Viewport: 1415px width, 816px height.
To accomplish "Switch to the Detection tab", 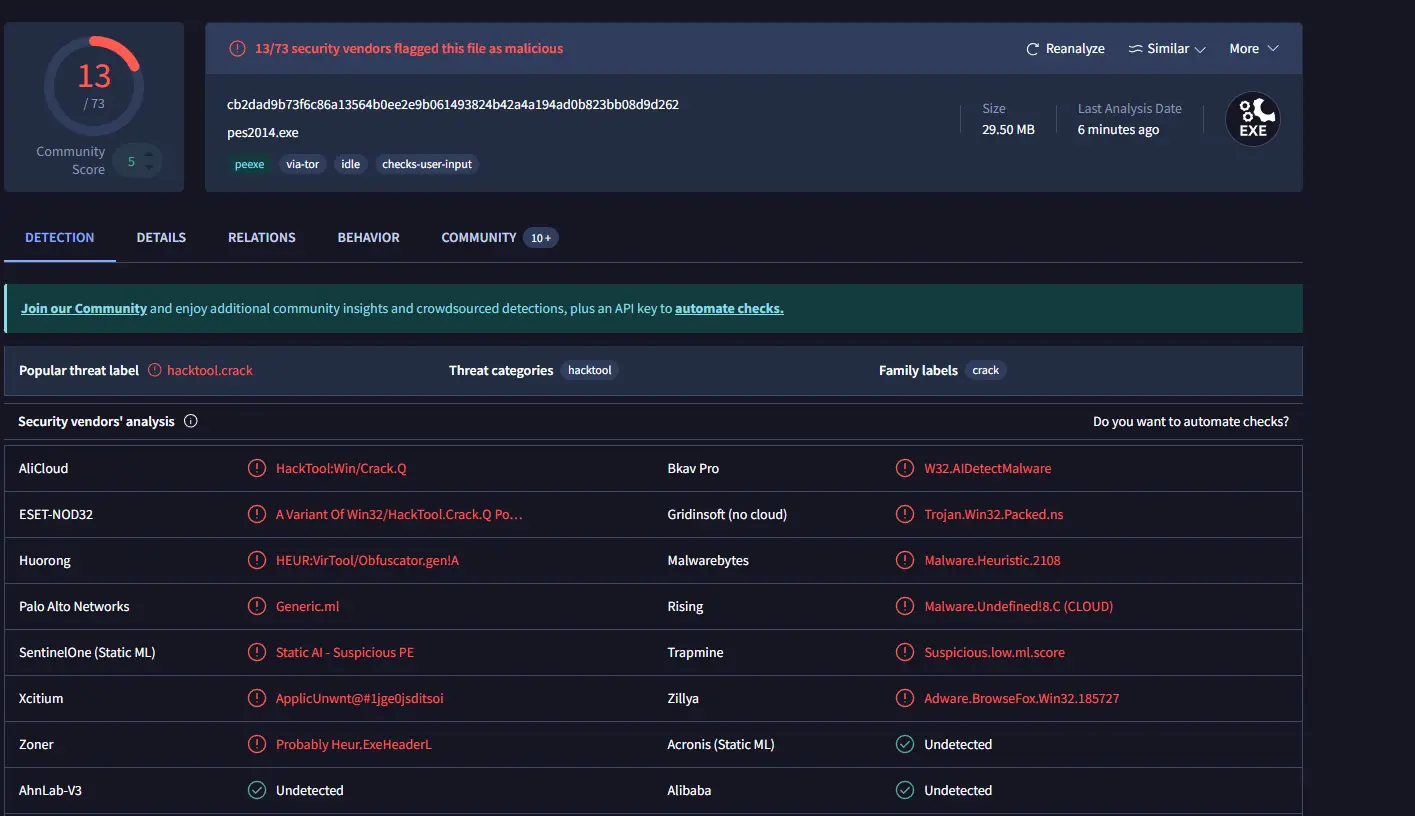I will click(60, 237).
